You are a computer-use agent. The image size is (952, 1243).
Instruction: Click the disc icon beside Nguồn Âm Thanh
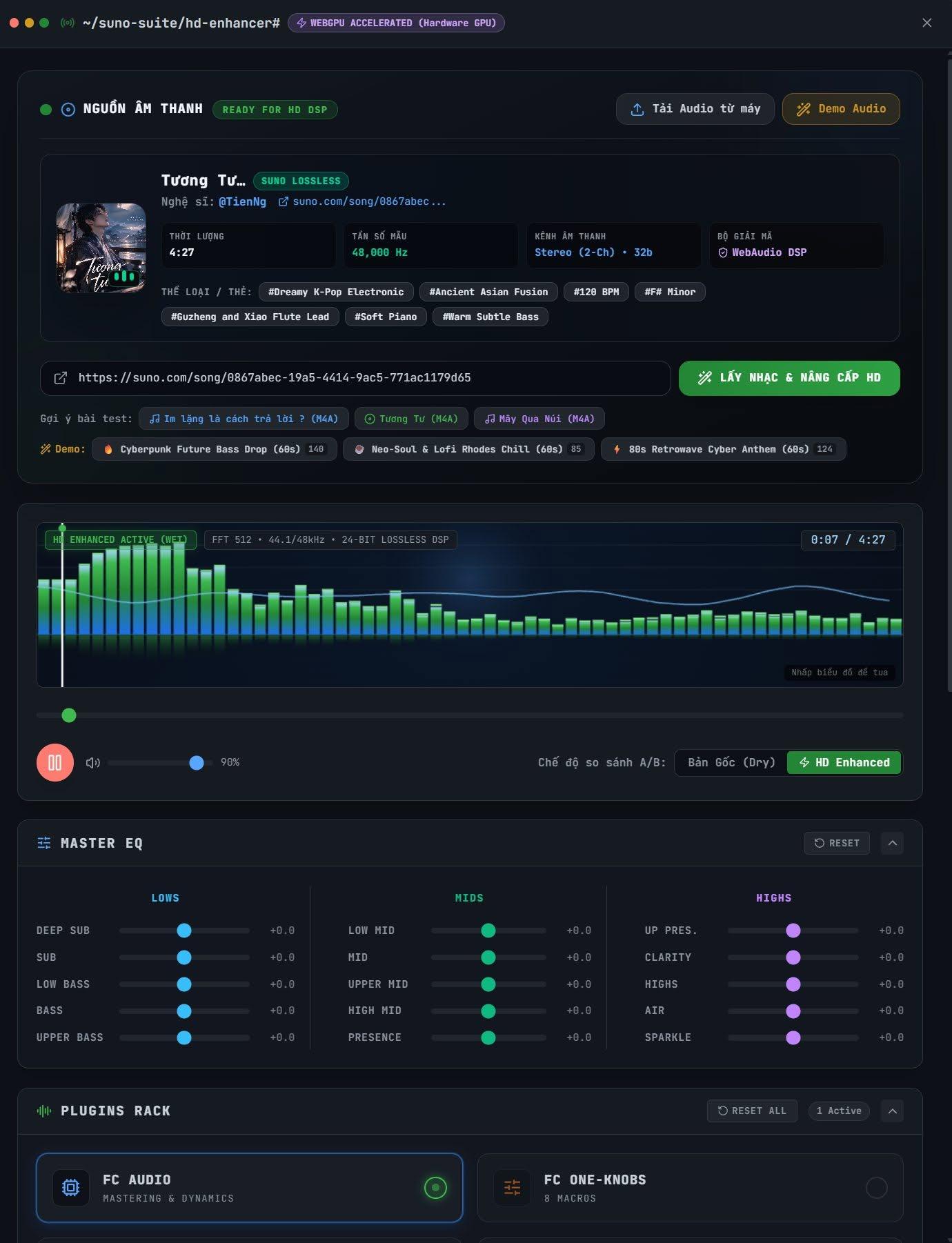(68, 109)
